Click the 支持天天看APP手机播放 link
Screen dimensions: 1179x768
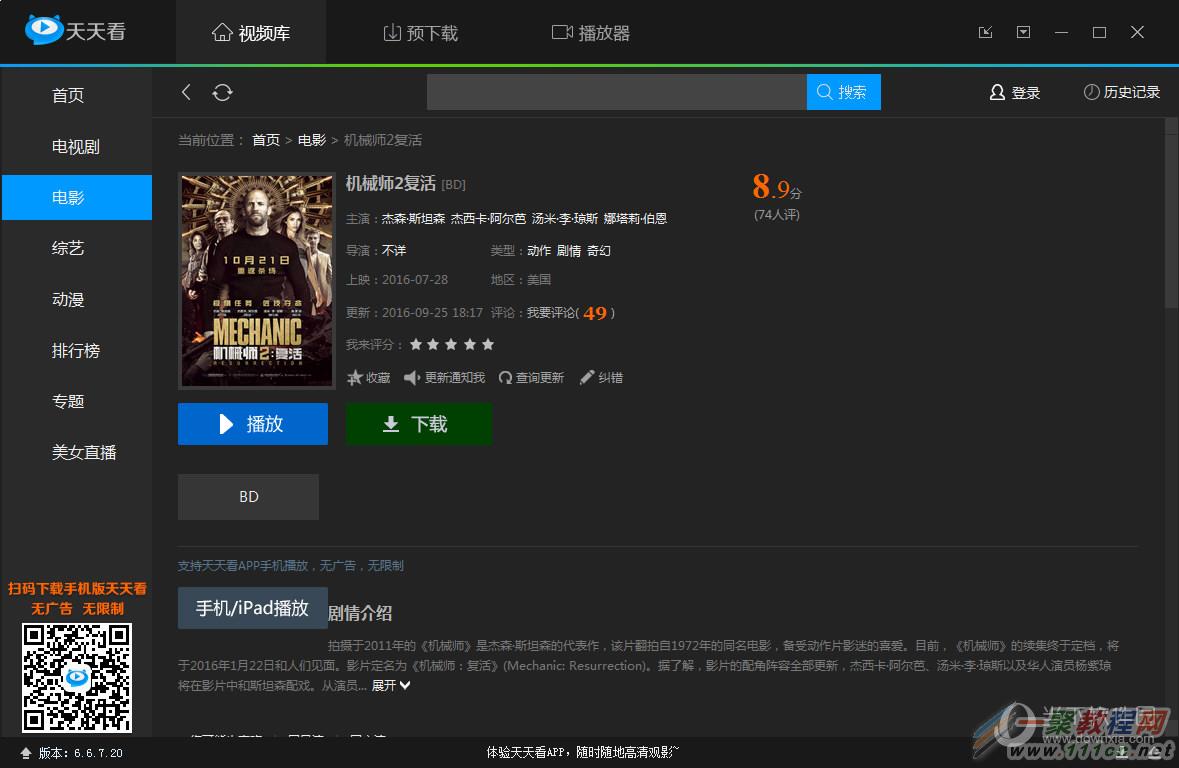click(291, 566)
